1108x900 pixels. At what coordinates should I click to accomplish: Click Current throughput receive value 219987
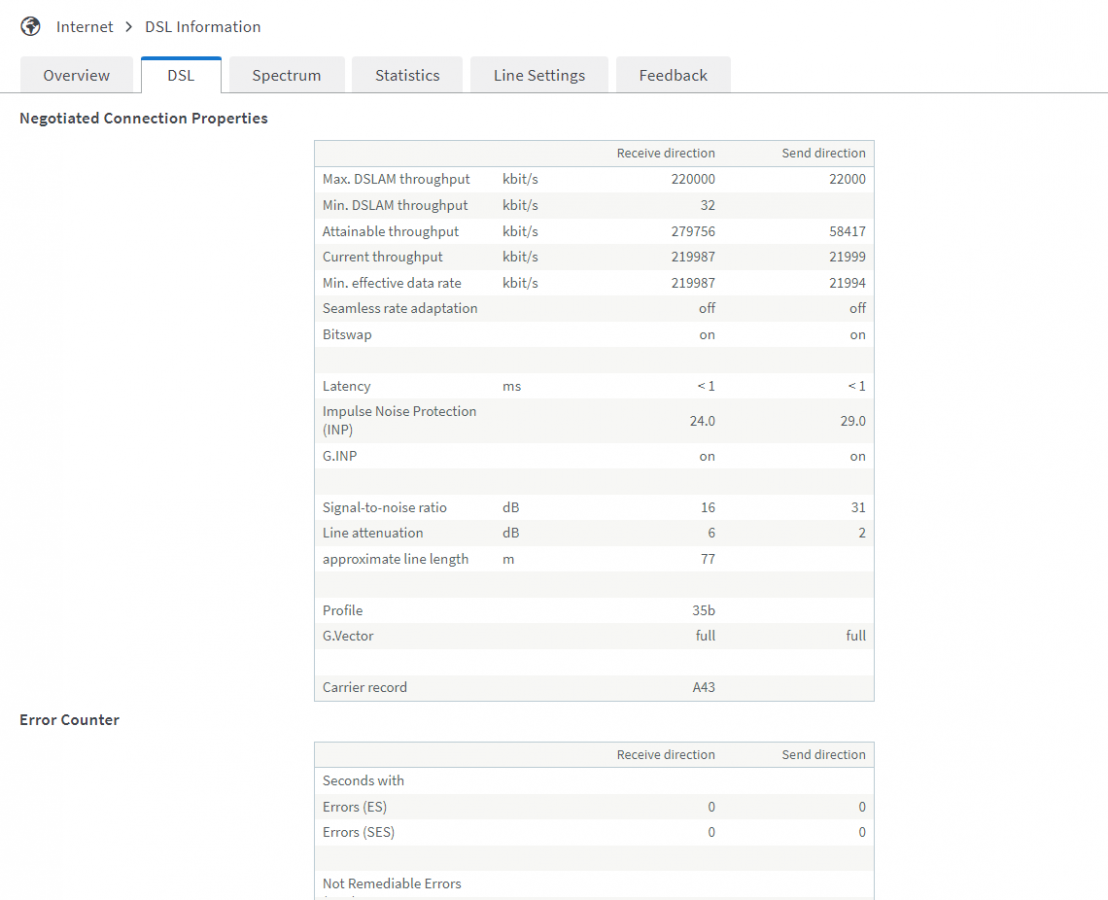point(693,257)
